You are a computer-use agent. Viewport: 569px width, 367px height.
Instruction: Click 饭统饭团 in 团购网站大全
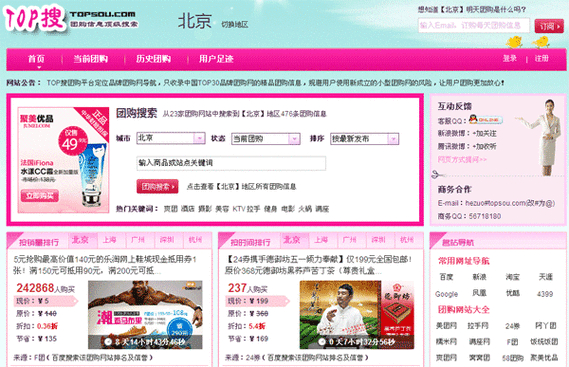coord(544,342)
